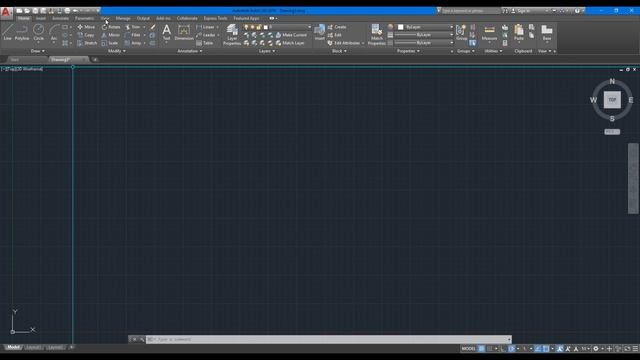Toggle grid display in status bar
Image resolution: width=640 pixels, height=360 pixels.
(x=482, y=349)
